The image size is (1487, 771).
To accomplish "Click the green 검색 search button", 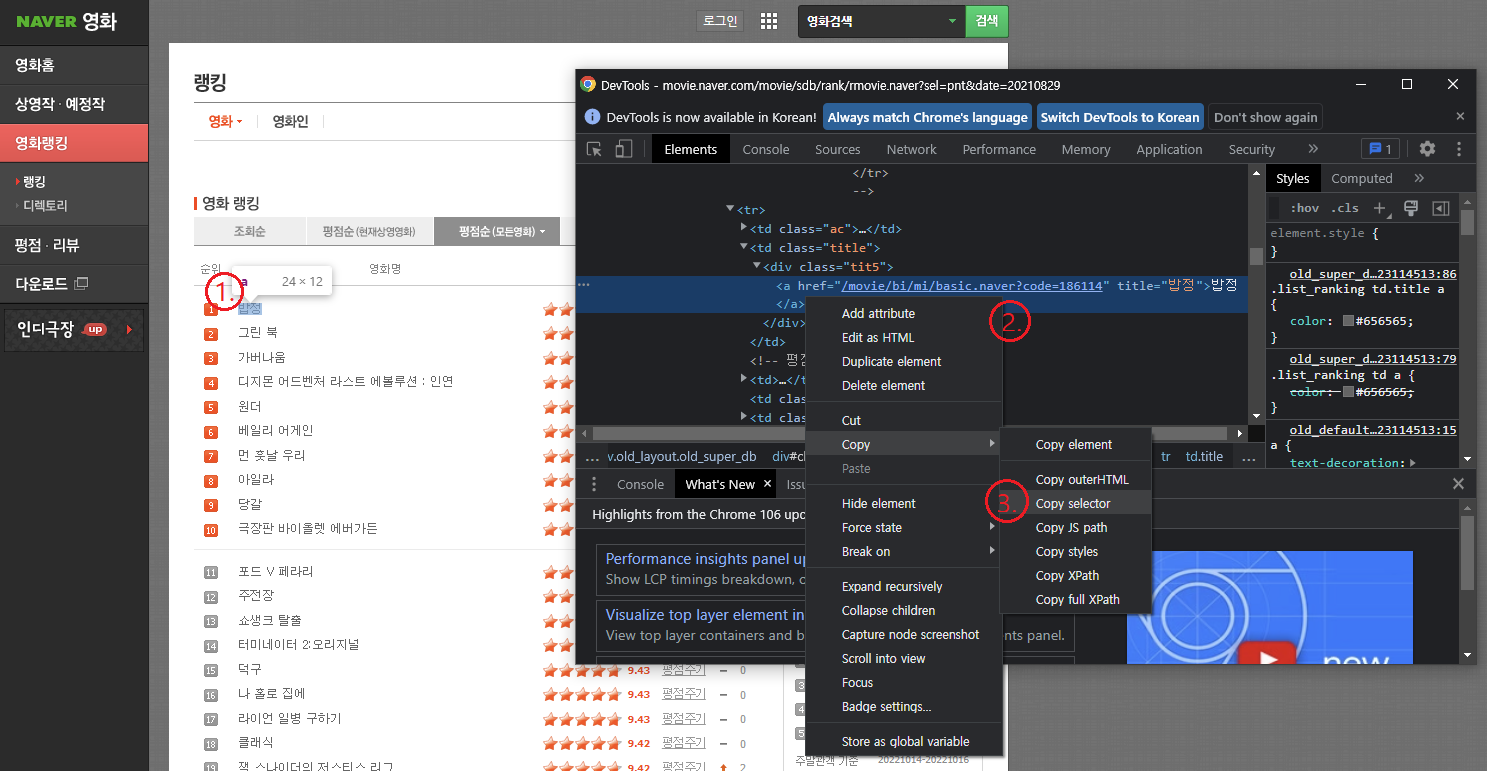I will [x=987, y=21].
